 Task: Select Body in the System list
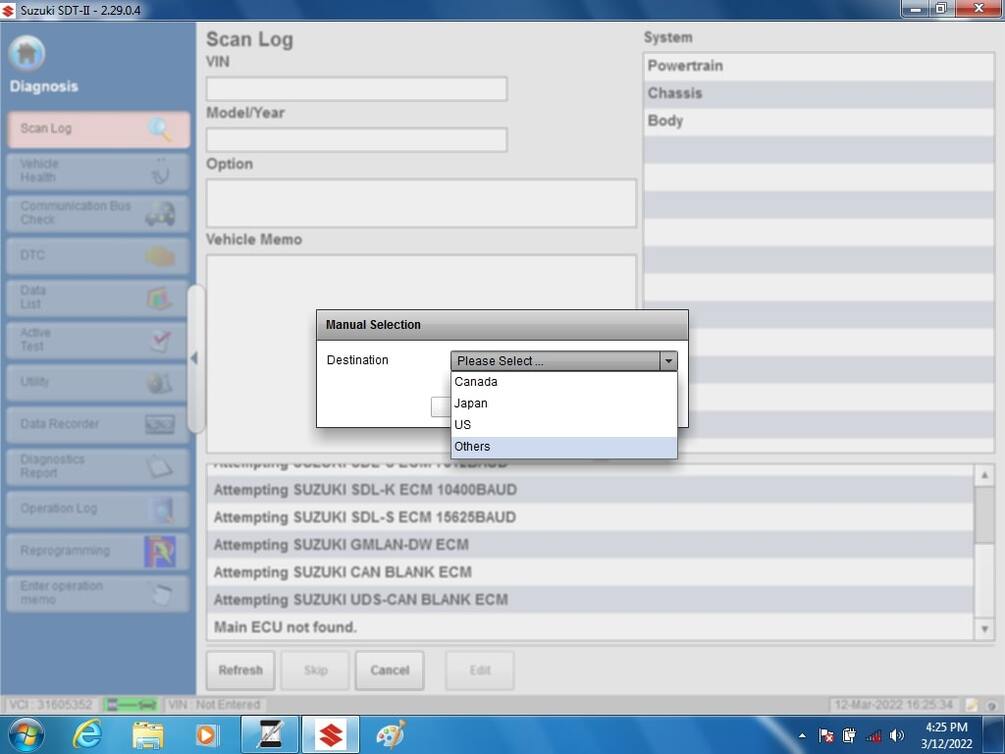[818, 121]
